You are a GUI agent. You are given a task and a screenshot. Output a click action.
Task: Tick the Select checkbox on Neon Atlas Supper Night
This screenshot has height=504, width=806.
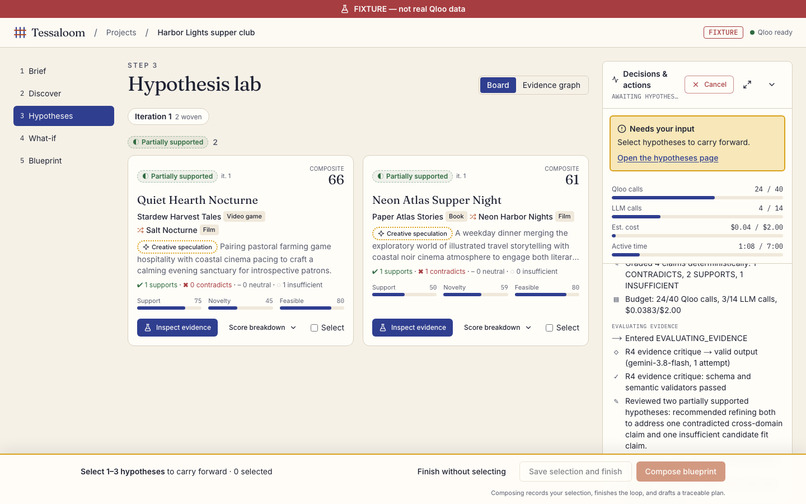(x=549, y=328)
